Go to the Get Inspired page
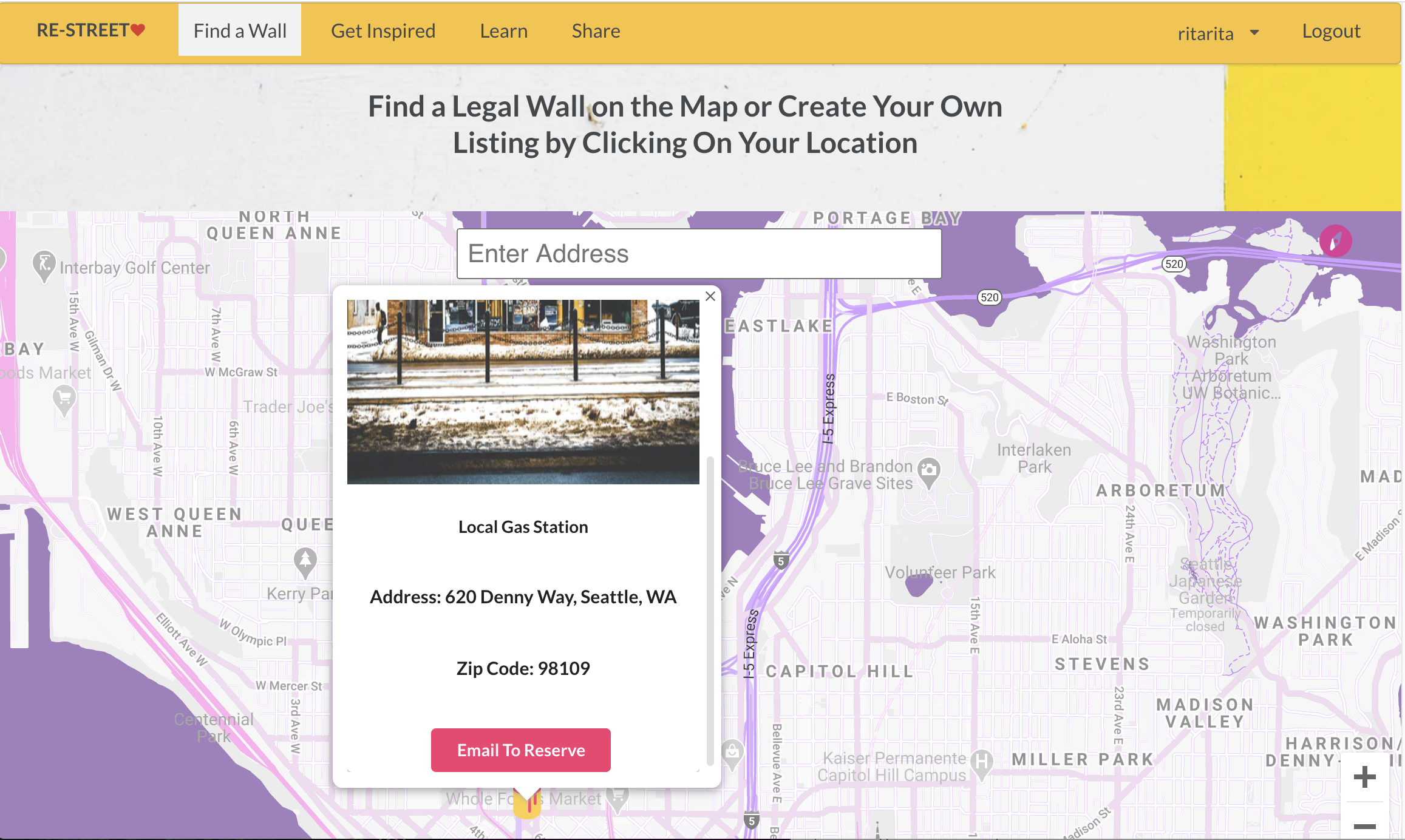The height and width of the screenshot is (840, 1405). pyautogui.click(x=383, y=31)
